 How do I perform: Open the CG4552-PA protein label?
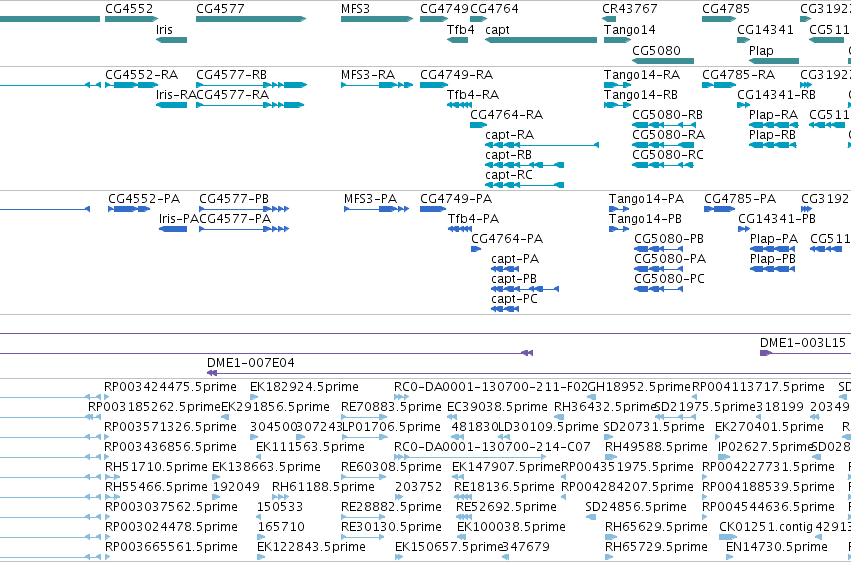(x=144, y=199)
